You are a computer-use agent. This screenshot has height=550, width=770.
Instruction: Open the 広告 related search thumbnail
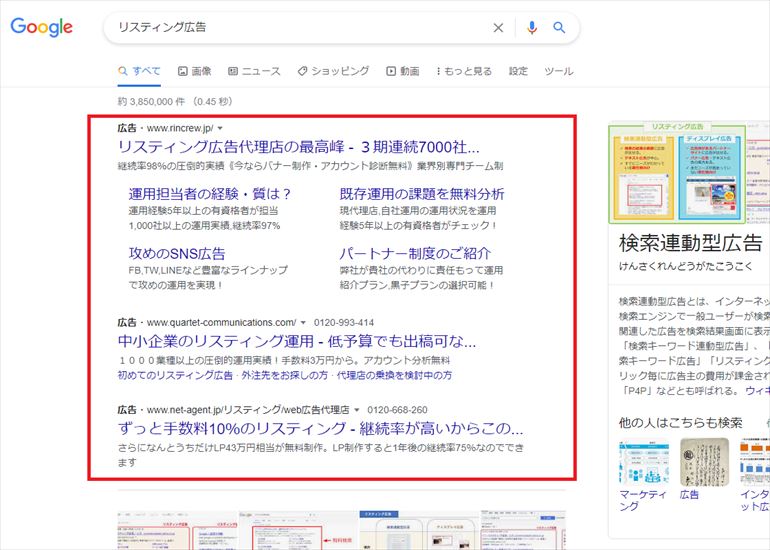[704, 463]
